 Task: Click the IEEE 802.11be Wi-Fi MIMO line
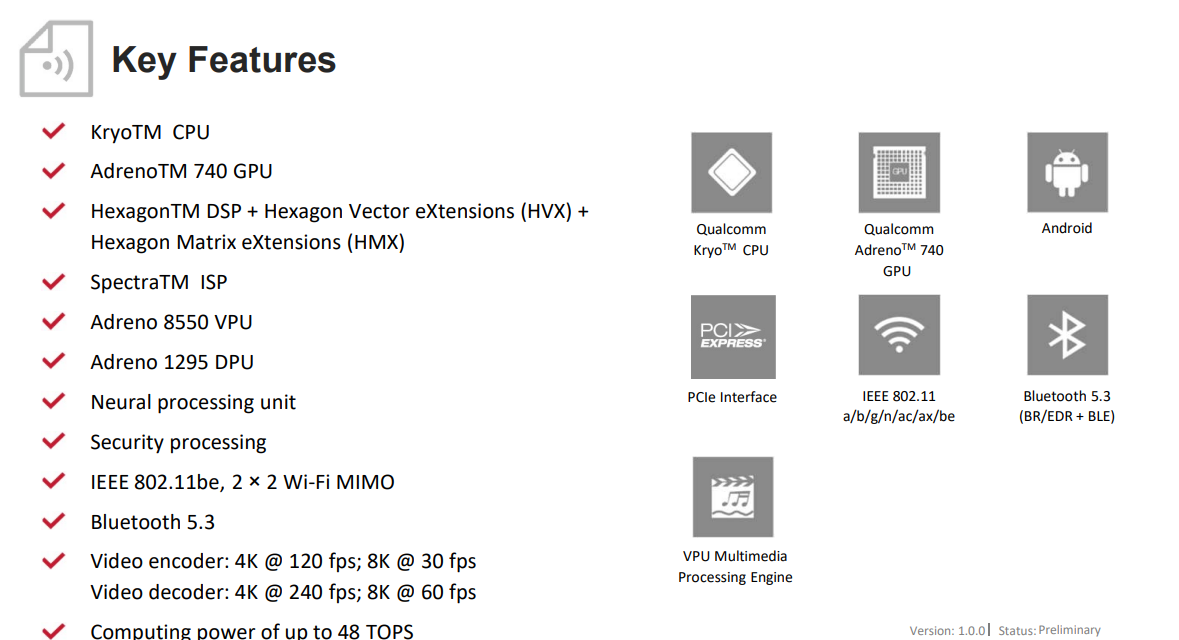point(242,482)
